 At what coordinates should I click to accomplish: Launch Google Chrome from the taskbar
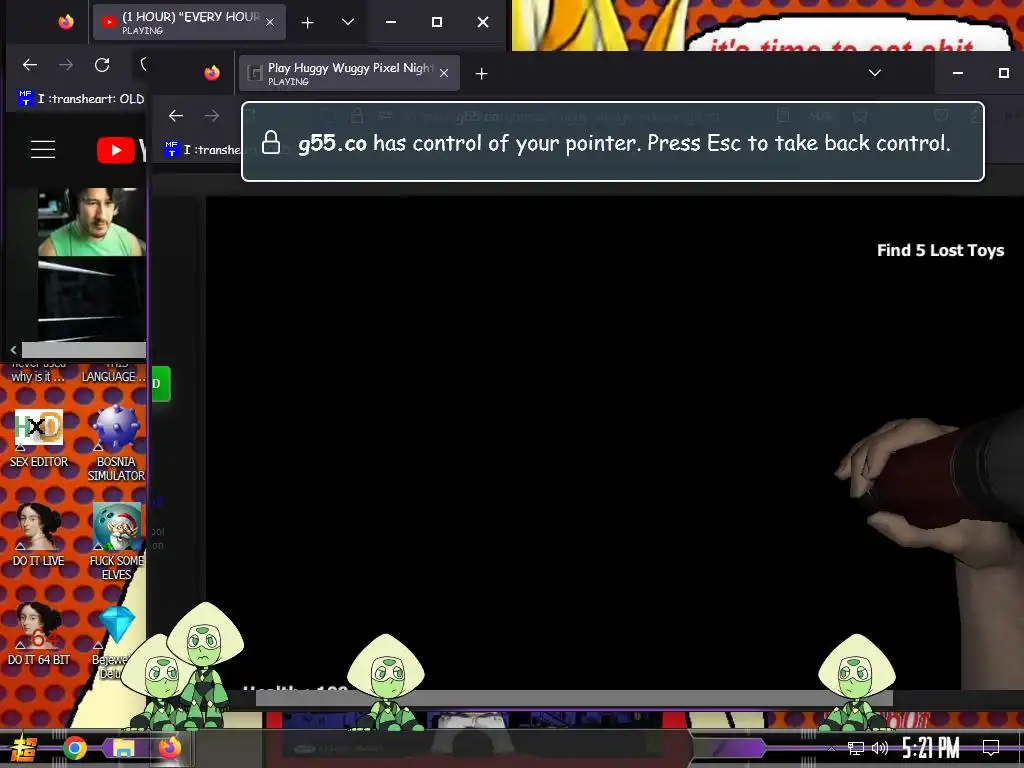75,748
